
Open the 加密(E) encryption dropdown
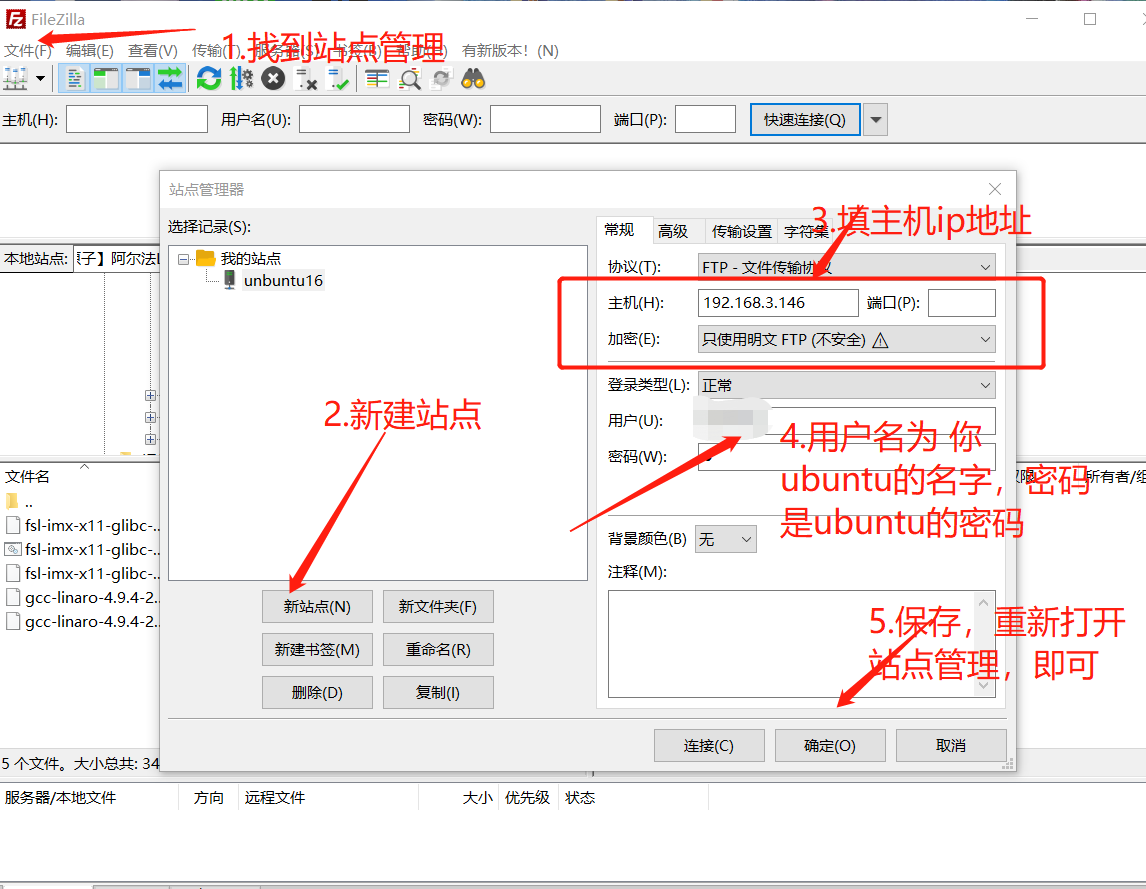point(846,339)
